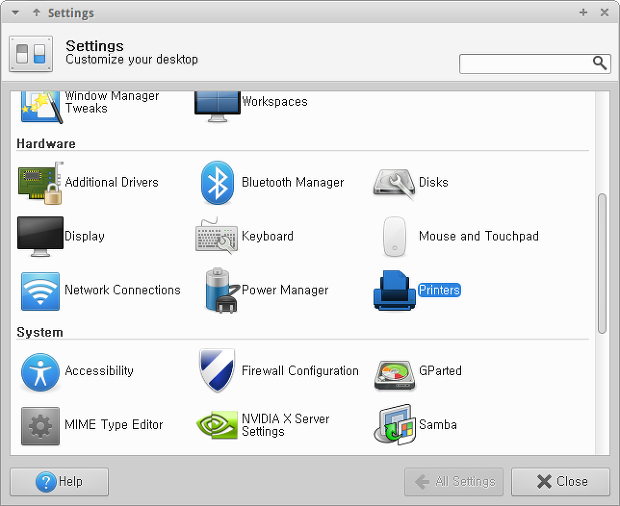
Task: Open NVIDIA X Server Settings icon
Action: [217, 425]
